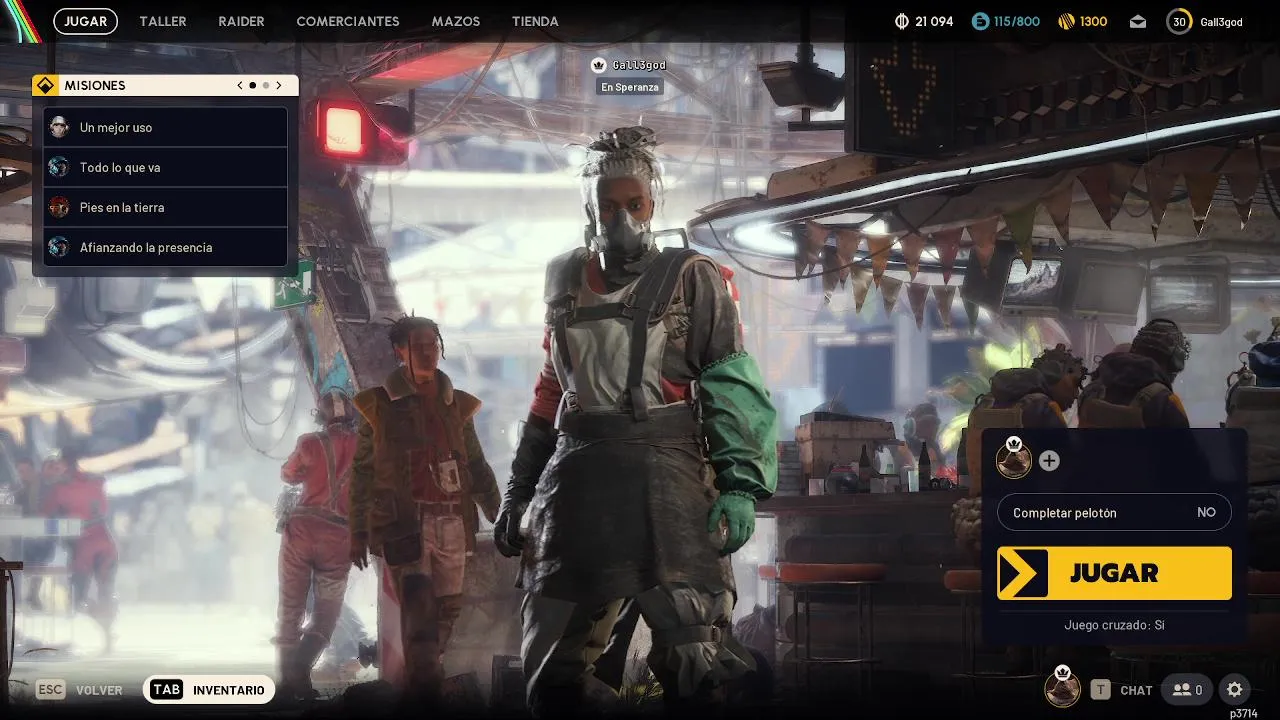Select the second missions page dot
This screenshot has height=720, width=1280.
266,86
